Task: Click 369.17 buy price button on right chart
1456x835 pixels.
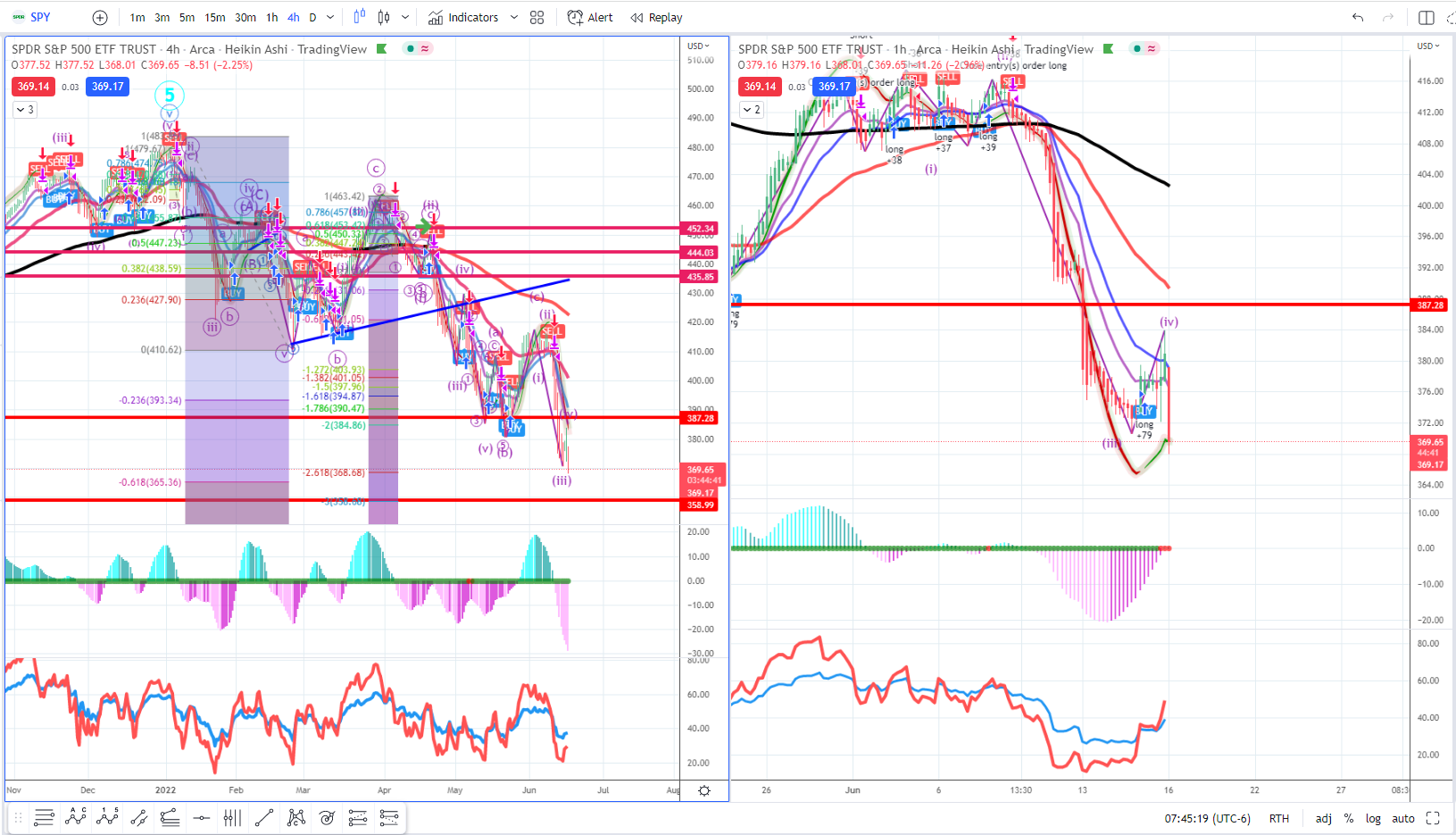Action: point(835,87)
